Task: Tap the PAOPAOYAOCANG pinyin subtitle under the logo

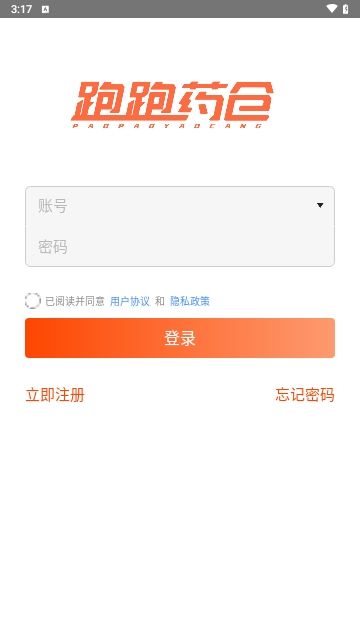Action: click(167, 126)
